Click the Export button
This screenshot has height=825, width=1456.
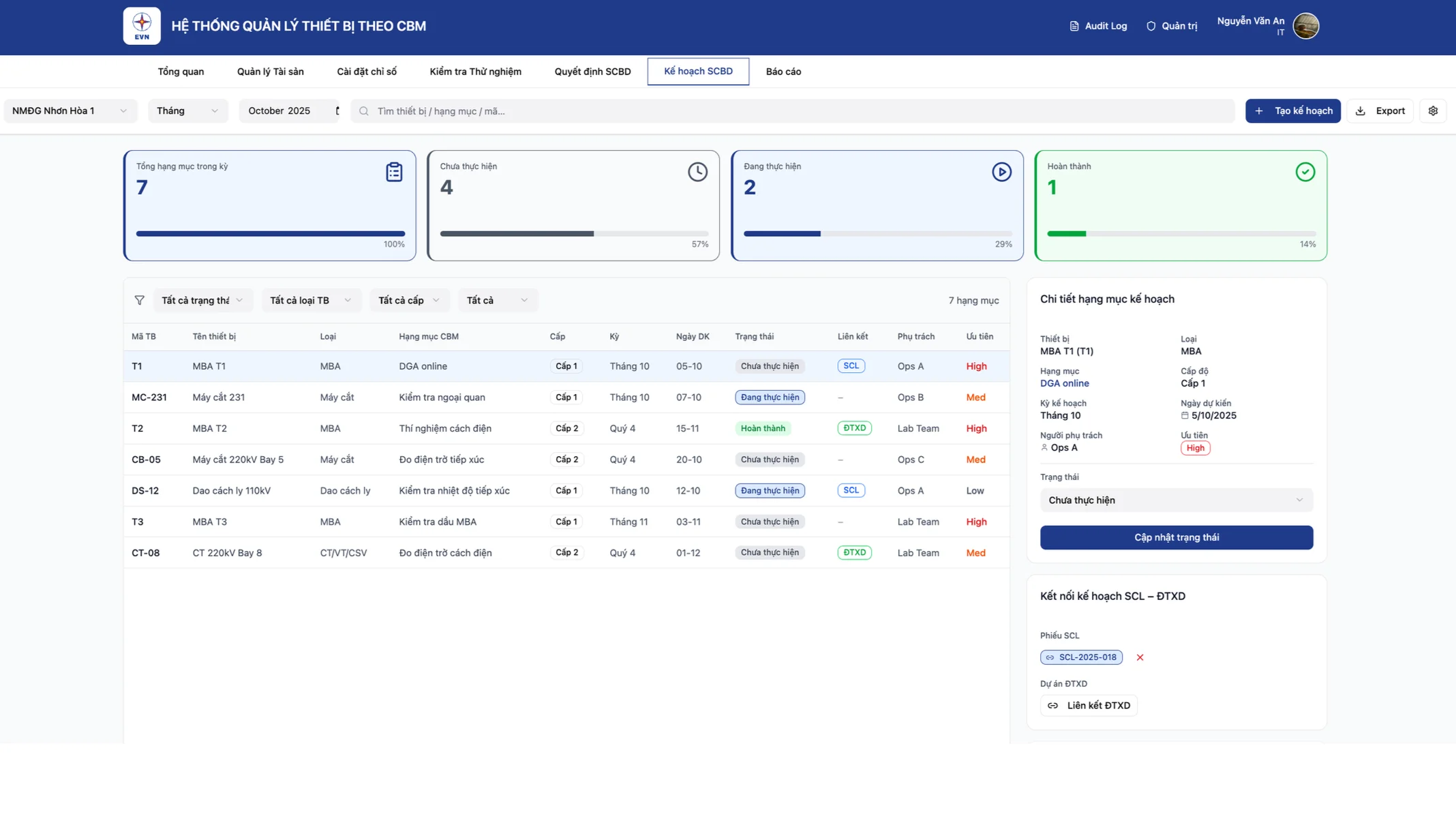[x=1380, y=111]
